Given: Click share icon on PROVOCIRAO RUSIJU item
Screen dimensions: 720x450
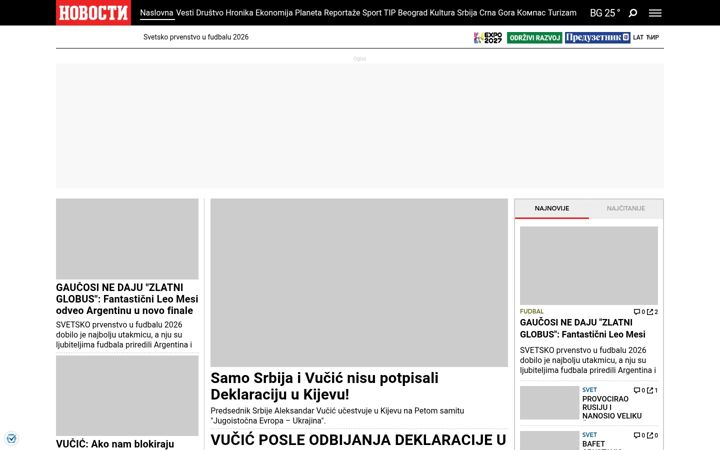Looking at the screenshot, I should 652,390.
